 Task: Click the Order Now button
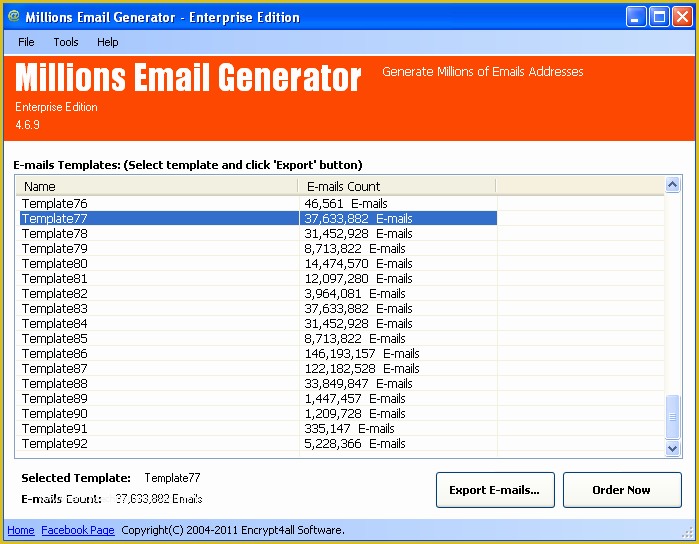pyautogui.click(x=622, y=490)
